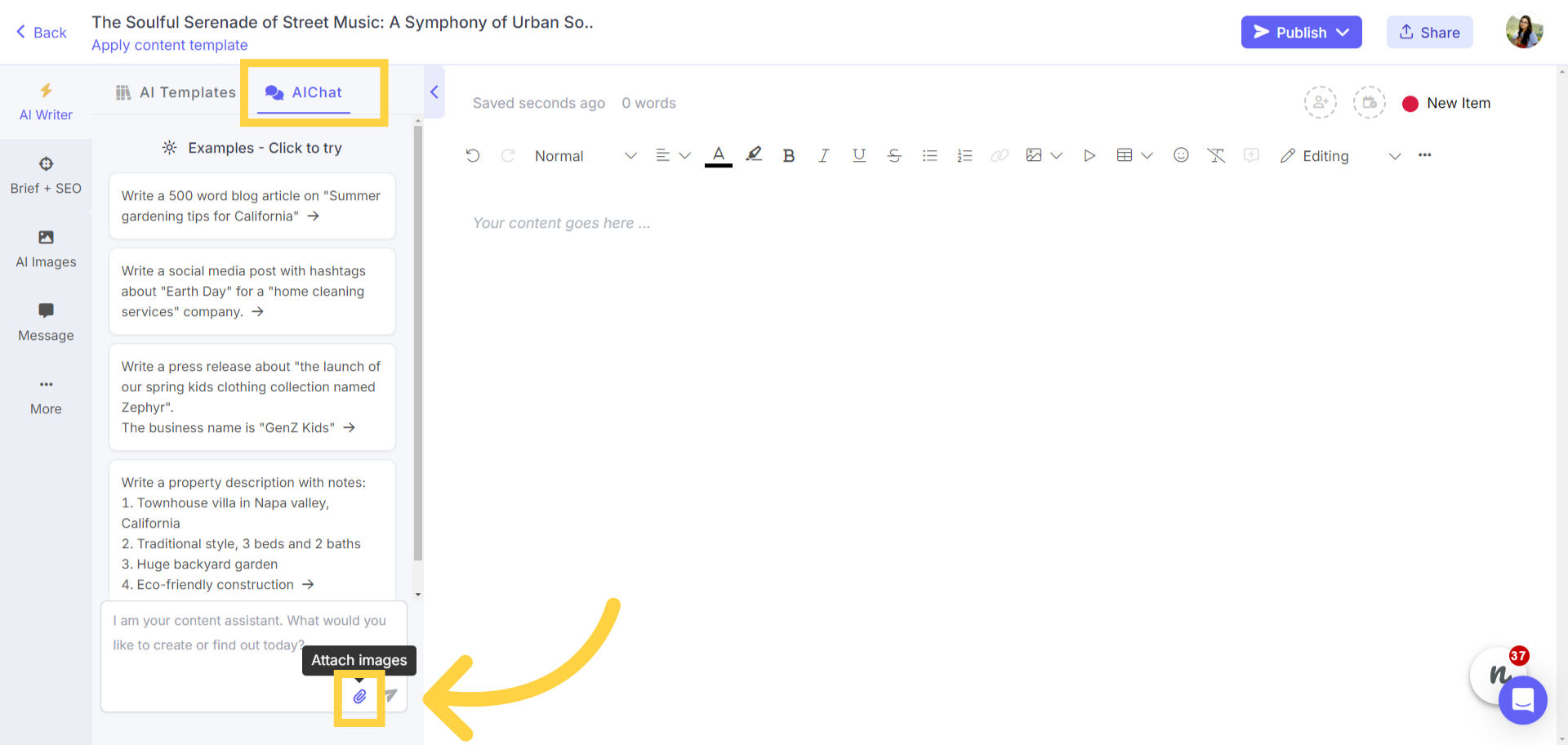Collapse the left side panel
Image resolution: width=1568 pixels, height=745 pixels.
point(434,92)
